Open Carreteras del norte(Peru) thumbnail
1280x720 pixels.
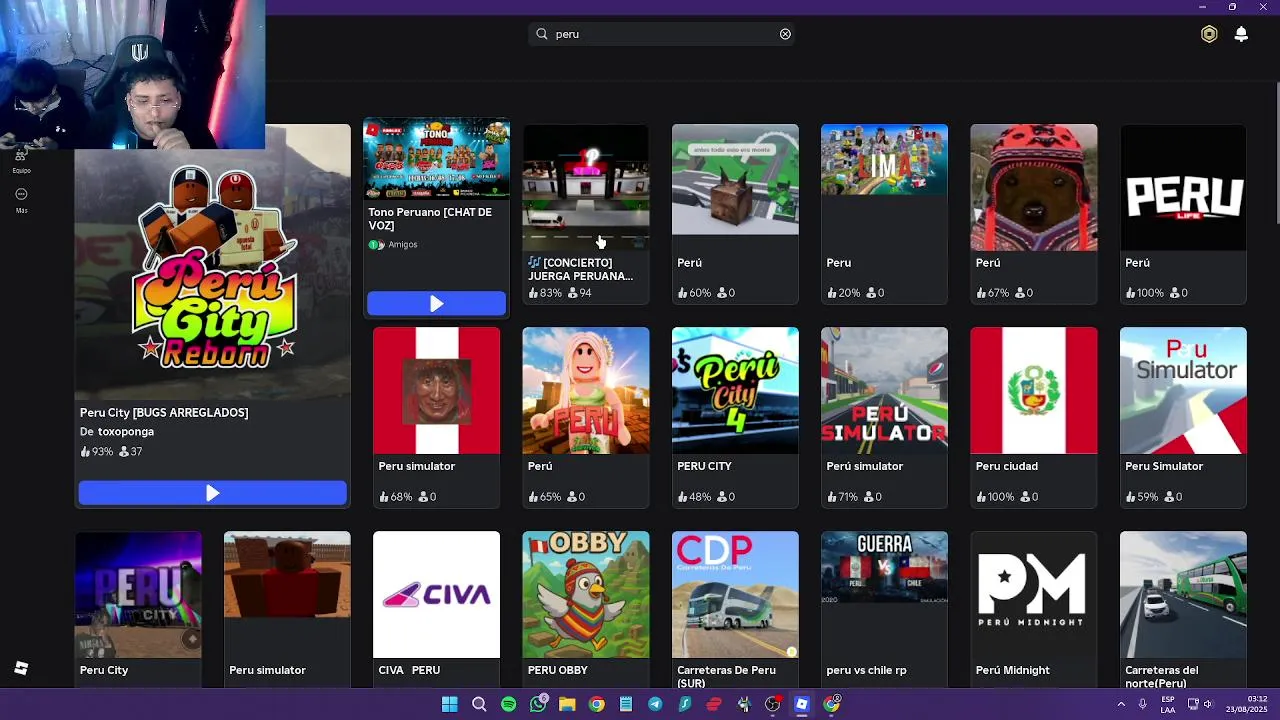coord(1183,594)
